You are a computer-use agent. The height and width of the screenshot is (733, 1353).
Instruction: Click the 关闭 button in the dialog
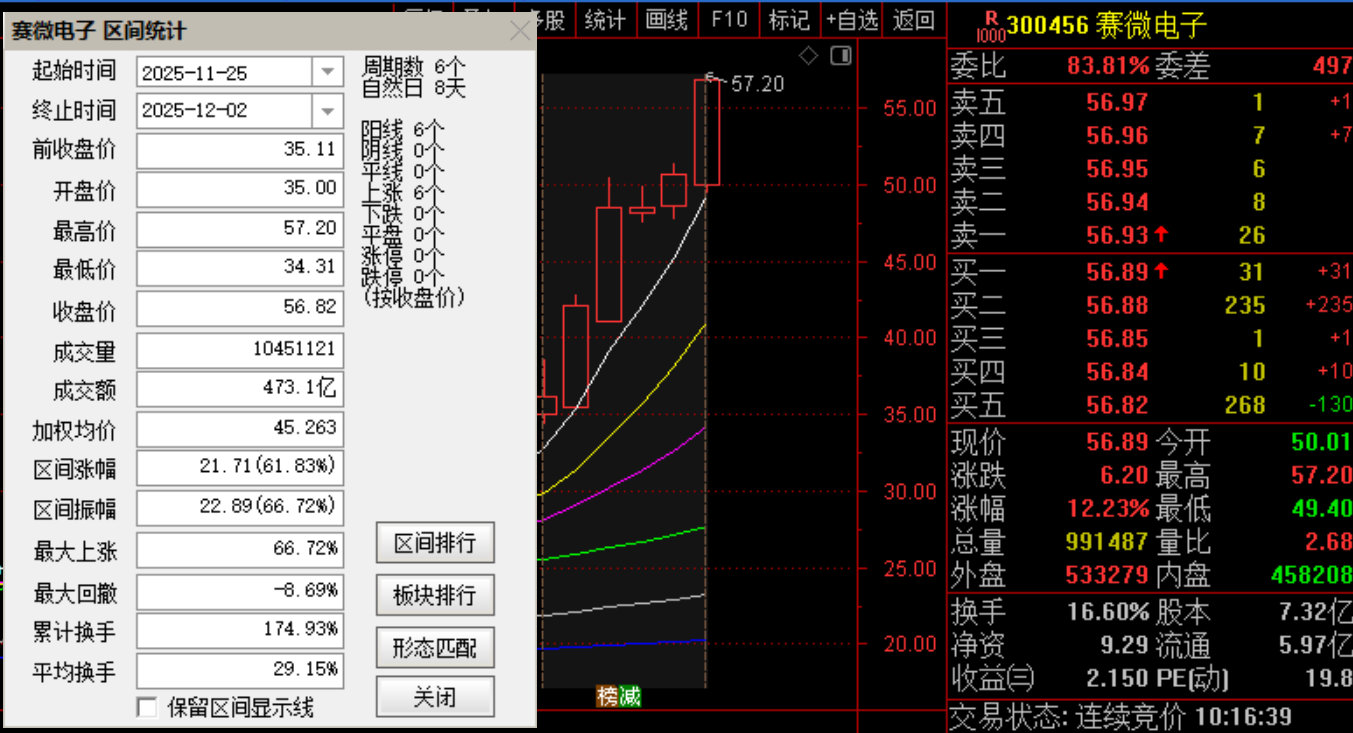tap(435, 697)
